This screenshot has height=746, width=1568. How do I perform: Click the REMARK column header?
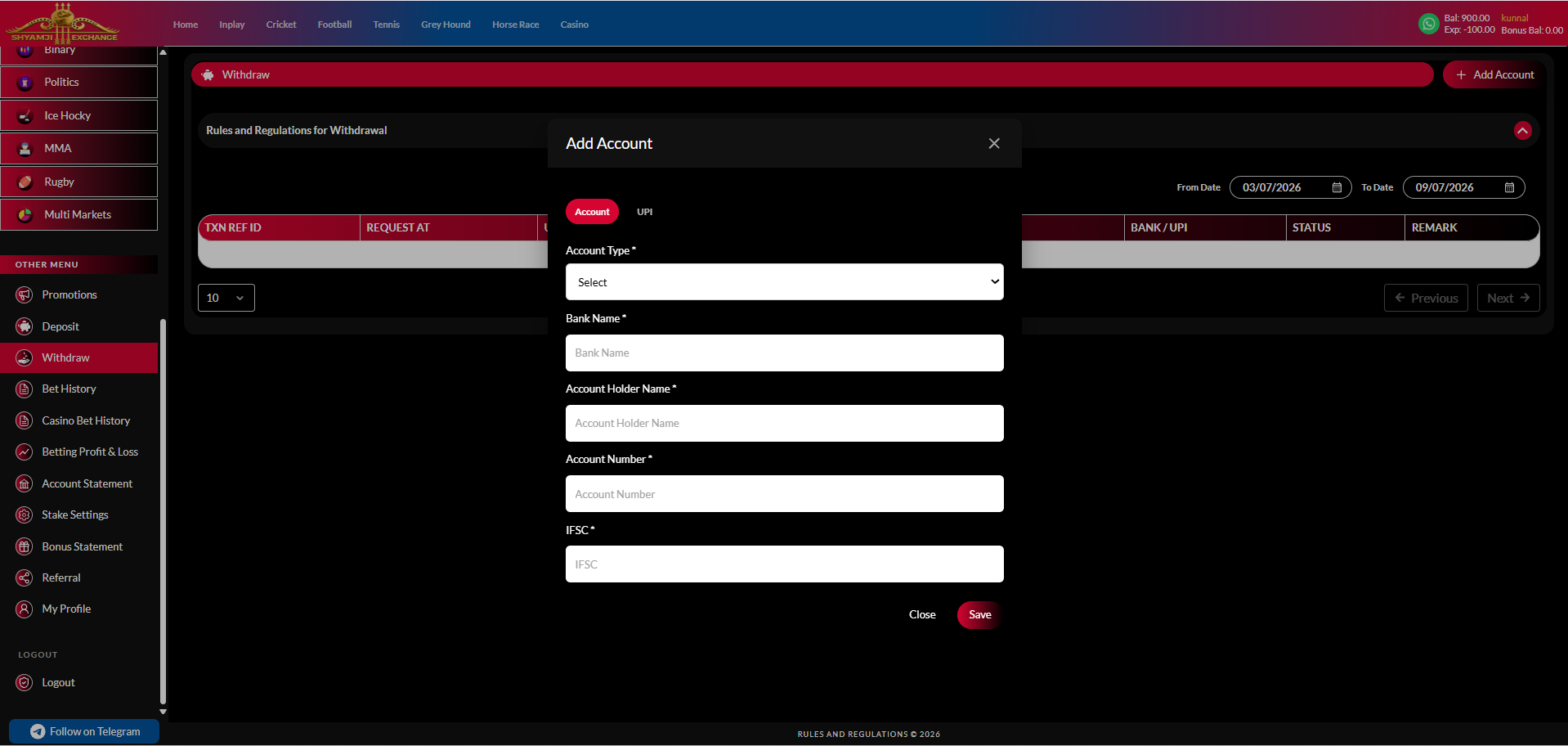pyautogui.click(x=1472, y=228)
